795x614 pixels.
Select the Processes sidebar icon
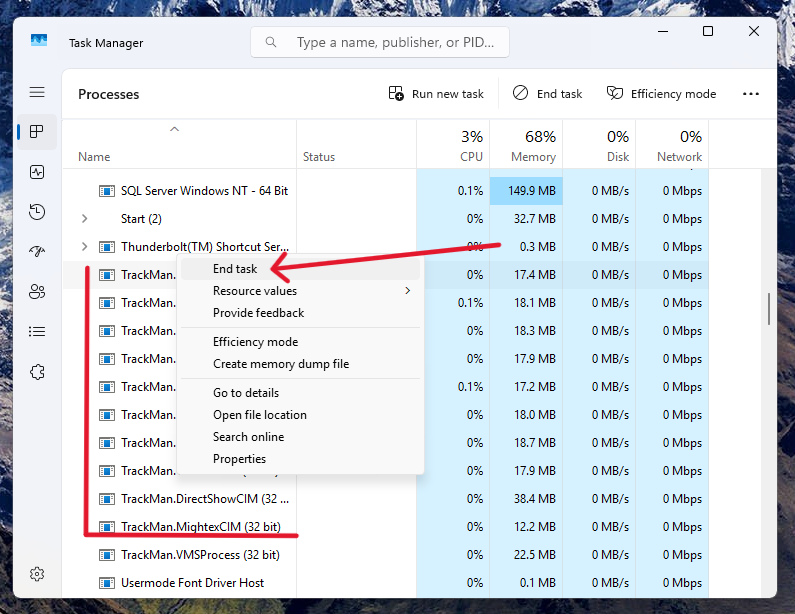coord(37,132)
